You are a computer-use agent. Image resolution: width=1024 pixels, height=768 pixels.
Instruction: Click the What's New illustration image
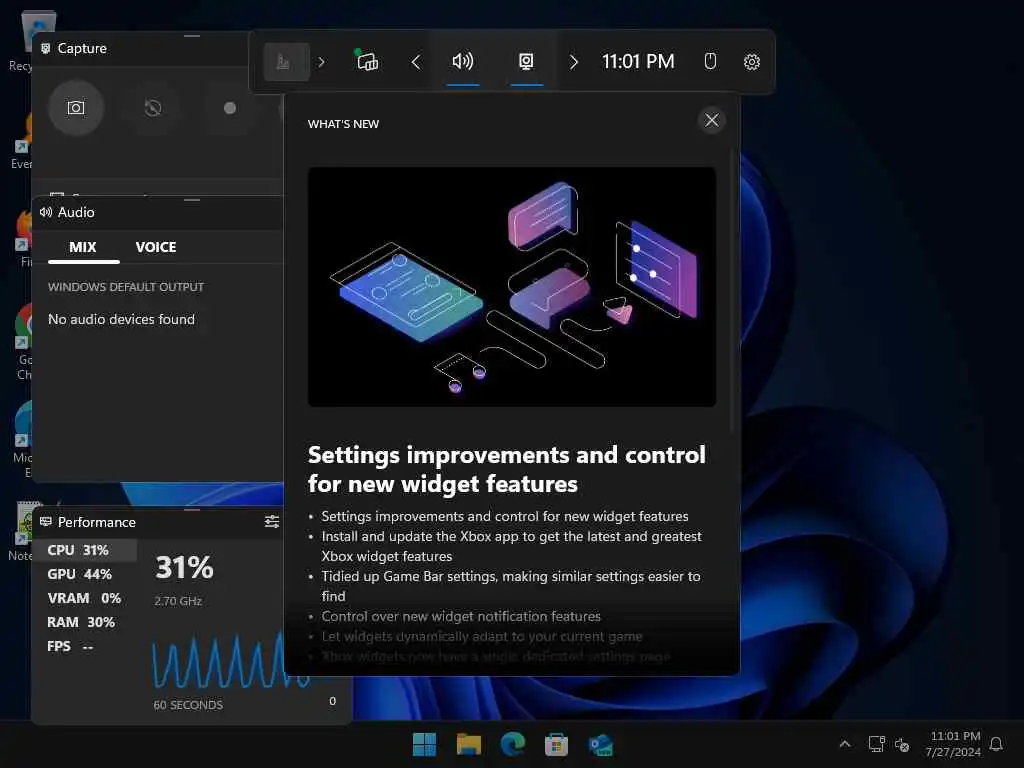point(512,287)
